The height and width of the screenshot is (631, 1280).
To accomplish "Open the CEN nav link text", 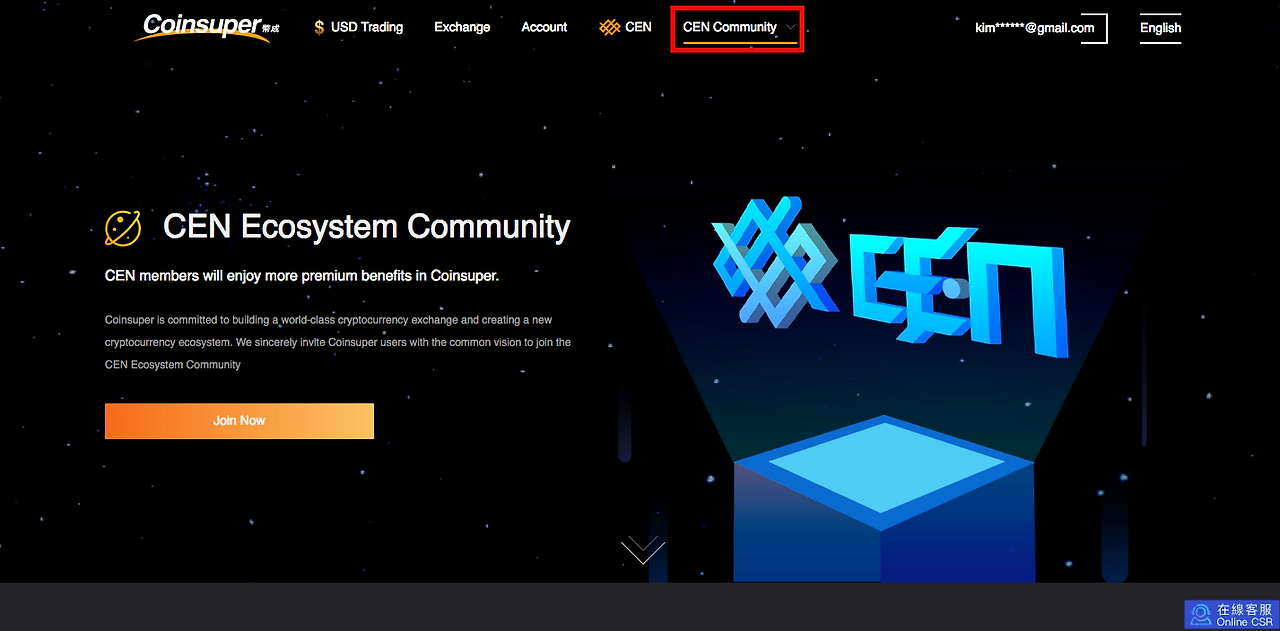I will [638, 27].
